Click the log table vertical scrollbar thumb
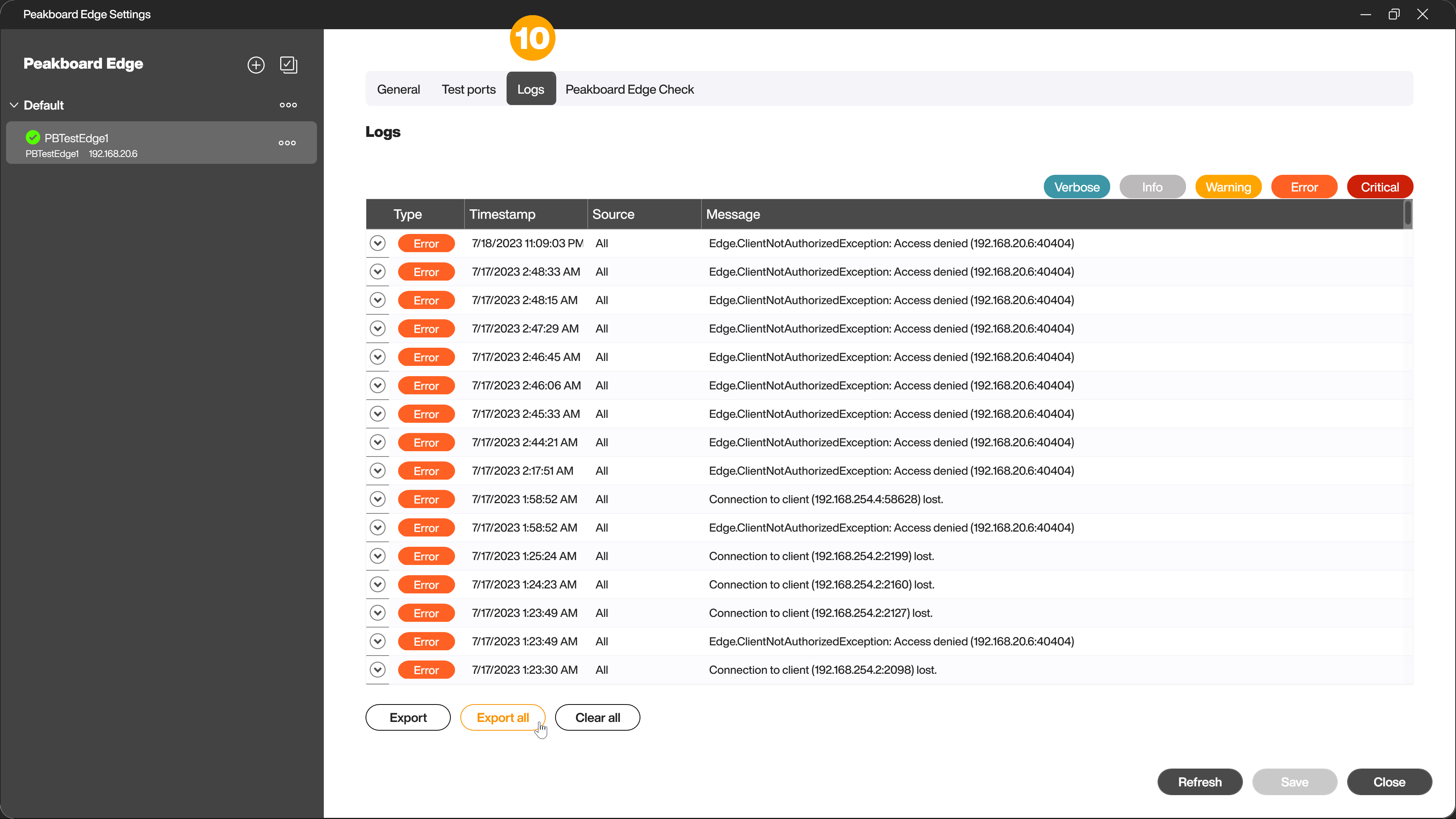This screenshot has height=819, width=1456. coord(1407,213)
